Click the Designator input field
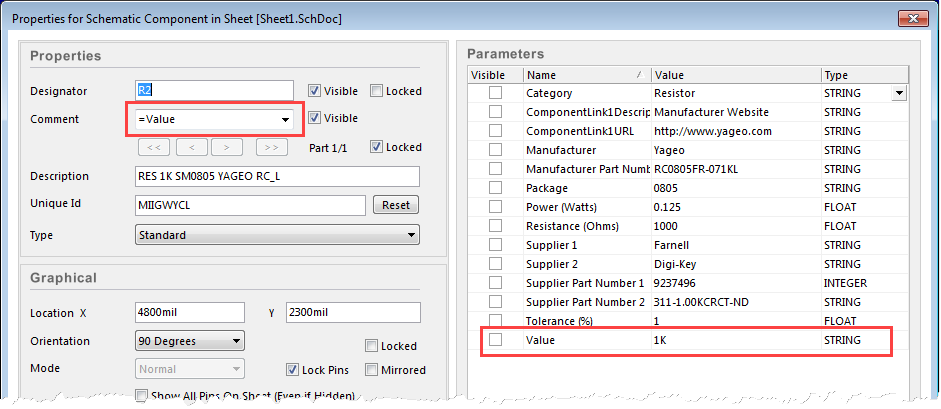 coord(214,91)
